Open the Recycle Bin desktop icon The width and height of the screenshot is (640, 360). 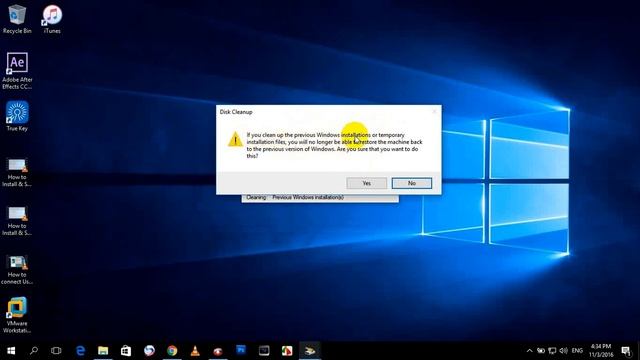[x=17, y=19]
